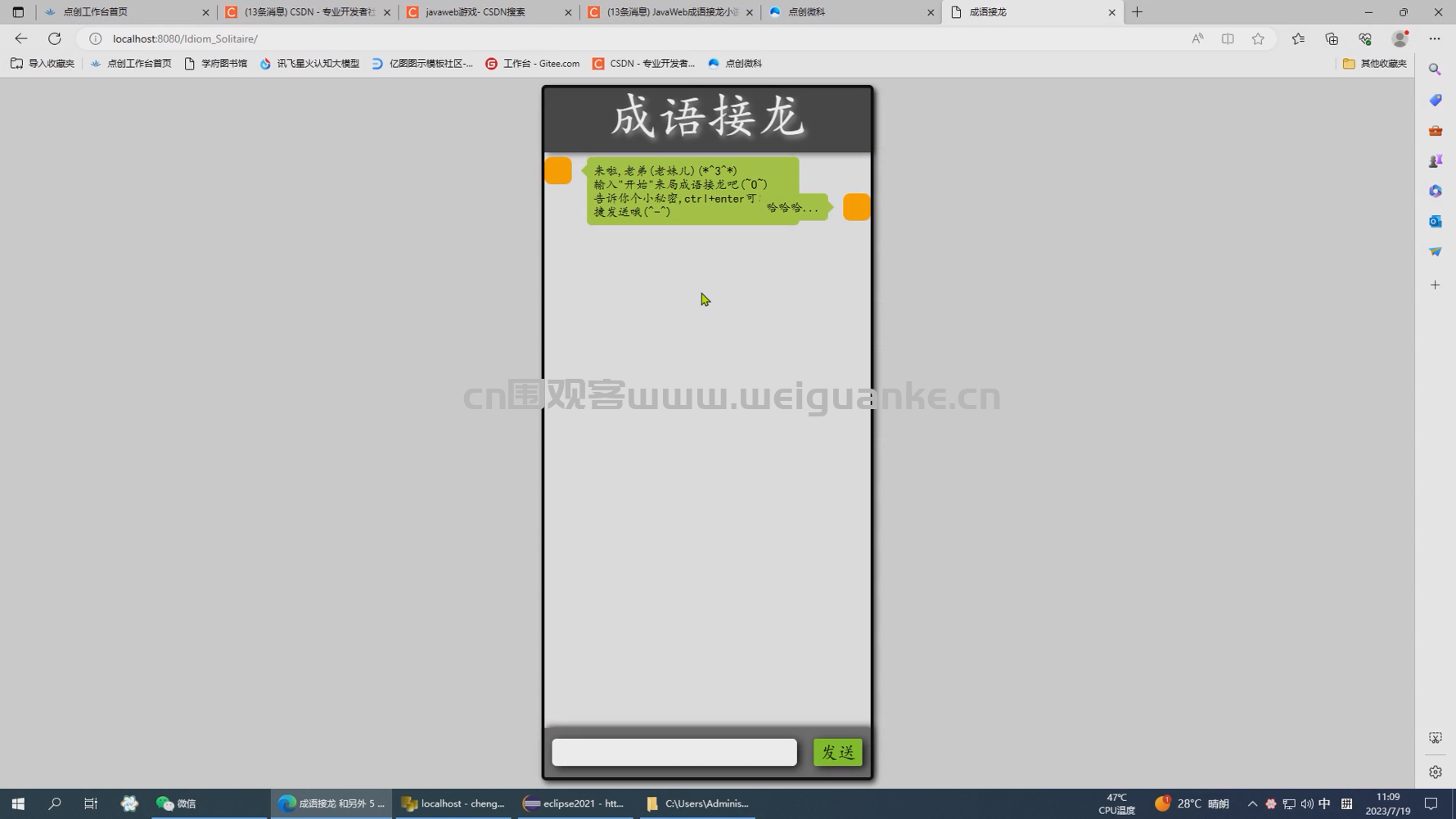Focus the chat message input box
This screenshot has width=1456, height=819.
pos(674,752)
